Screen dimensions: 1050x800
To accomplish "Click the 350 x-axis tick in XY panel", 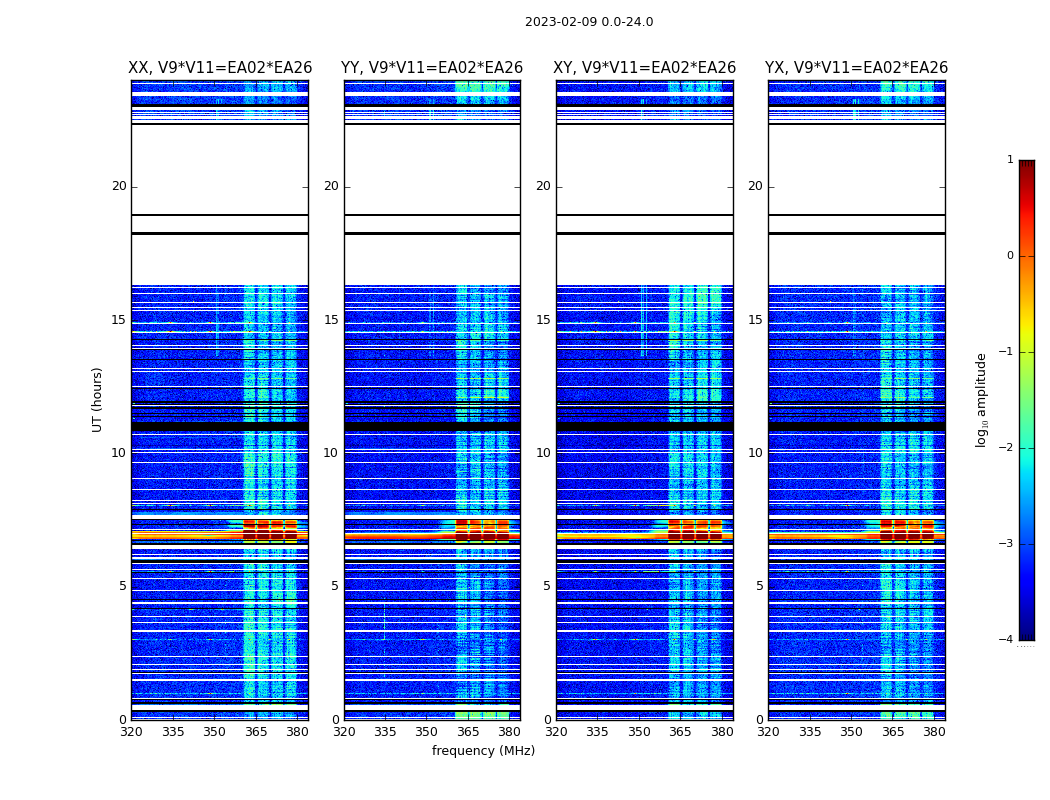I will tap(639, 732).
